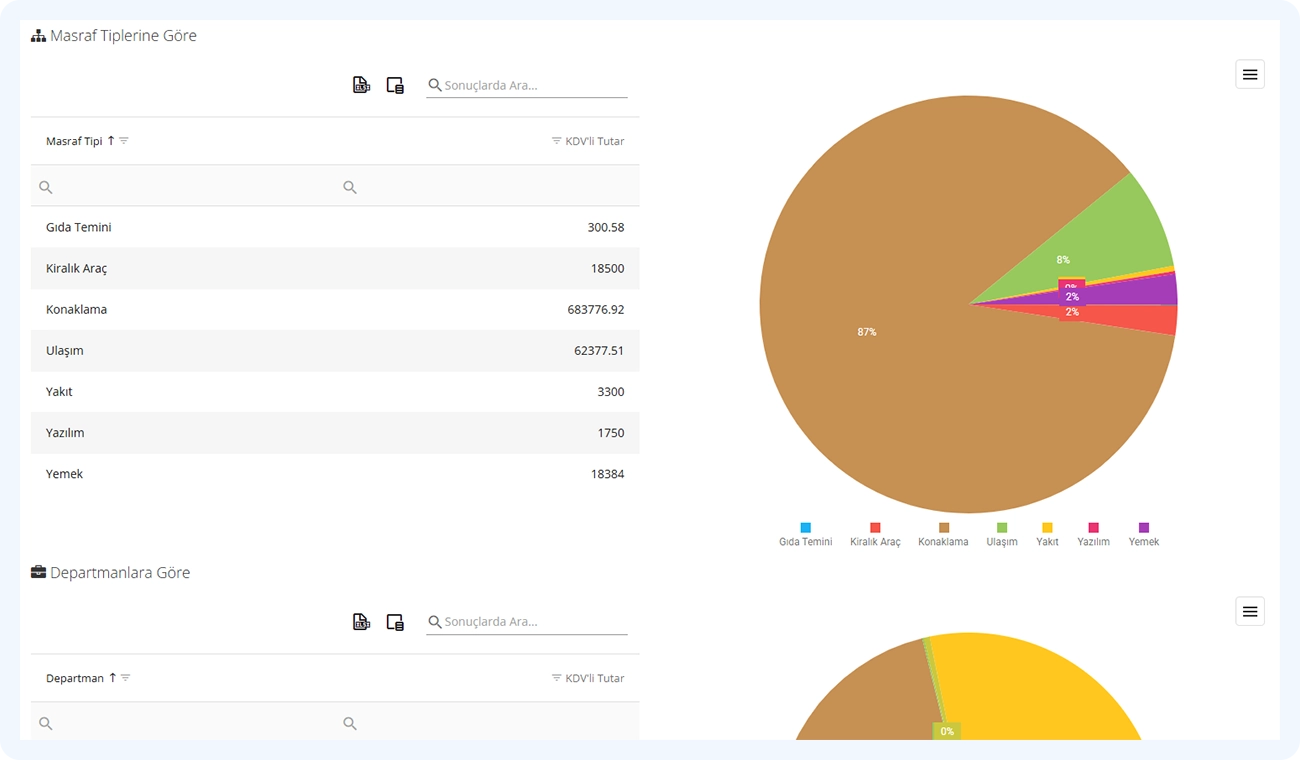Click search icon in Departman filter row
Screen dimensions: 1300x760
46,723
